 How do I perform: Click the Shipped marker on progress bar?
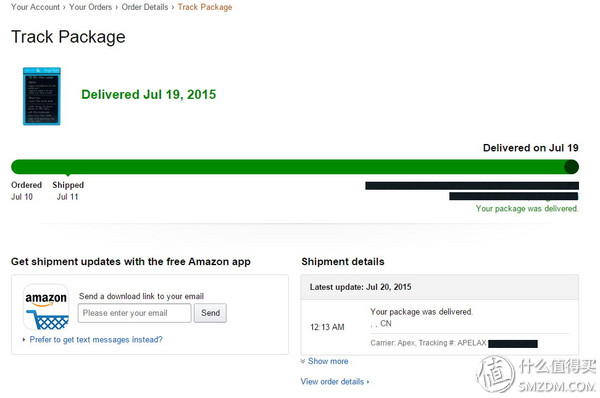[x=68, y=175]
